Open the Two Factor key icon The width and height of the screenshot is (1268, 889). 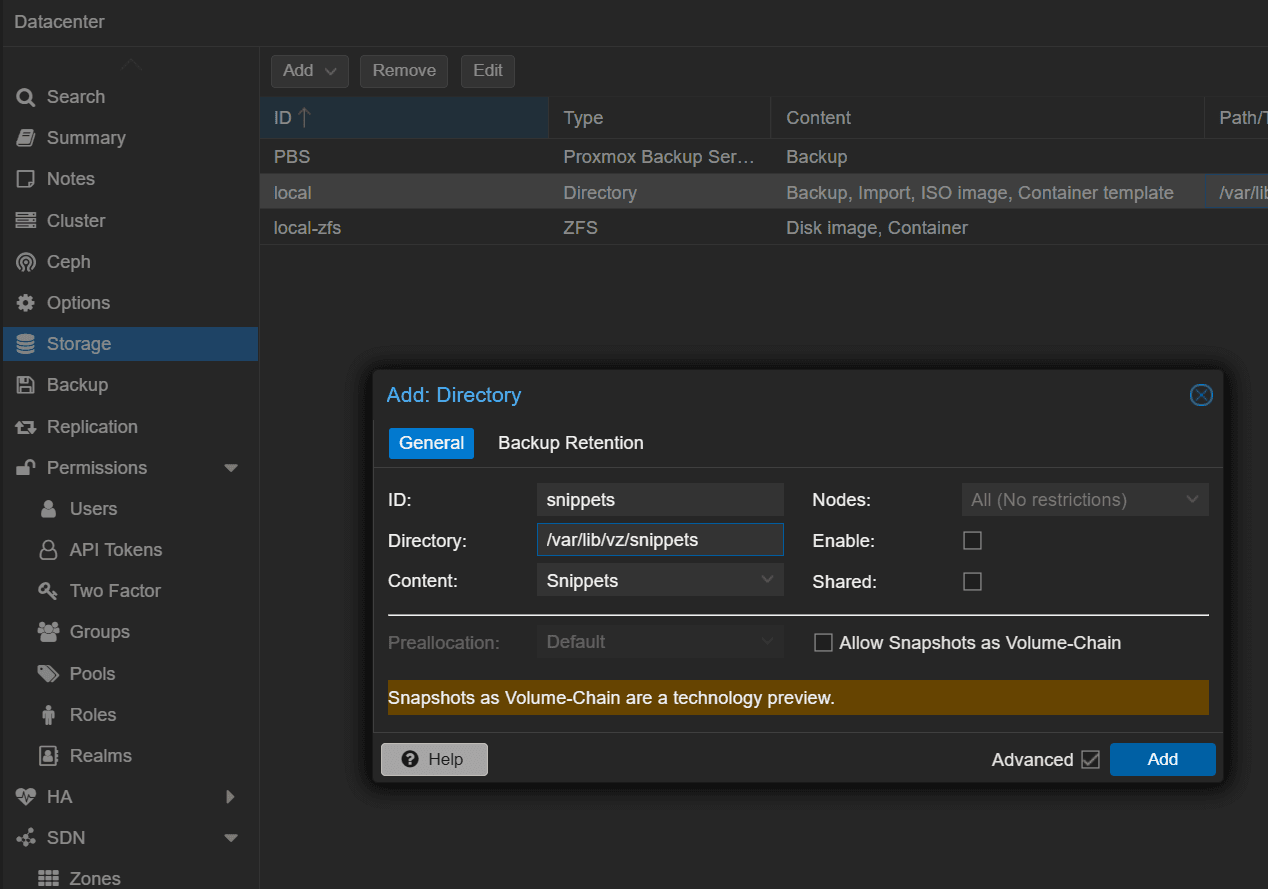pos(48,591)
